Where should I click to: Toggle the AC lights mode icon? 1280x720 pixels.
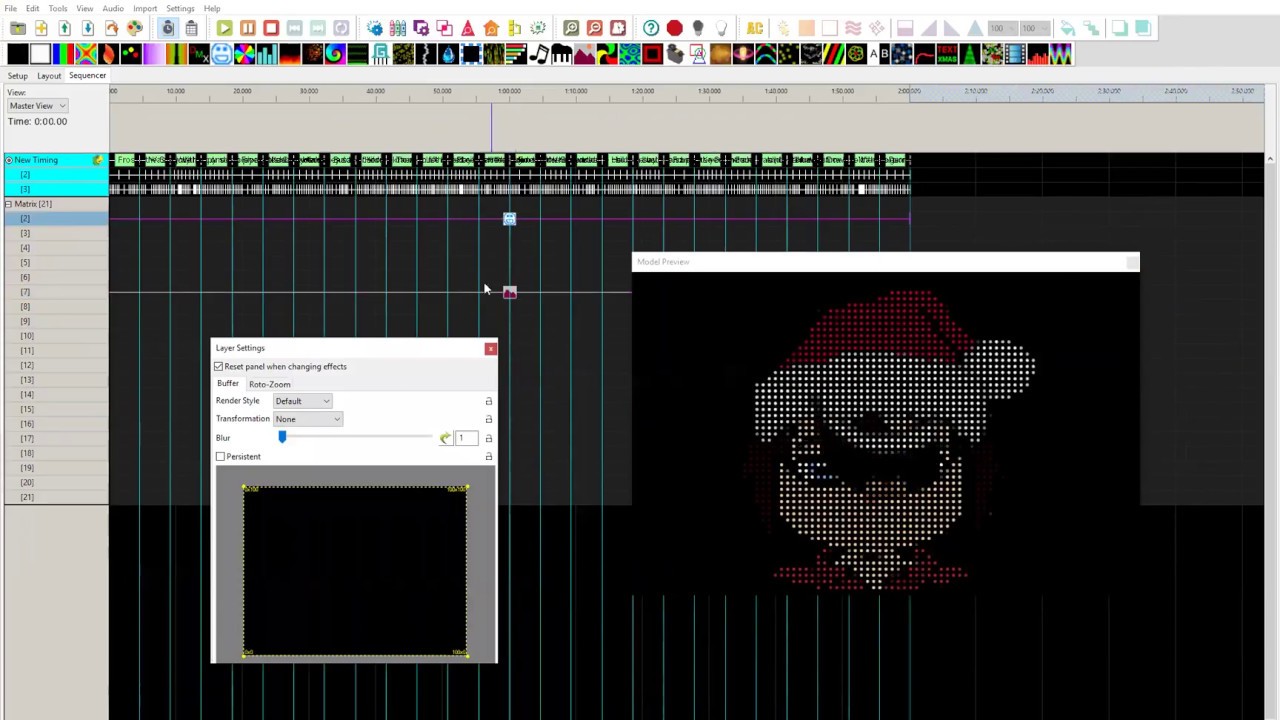pyautogui.click(x=755, y=28)
